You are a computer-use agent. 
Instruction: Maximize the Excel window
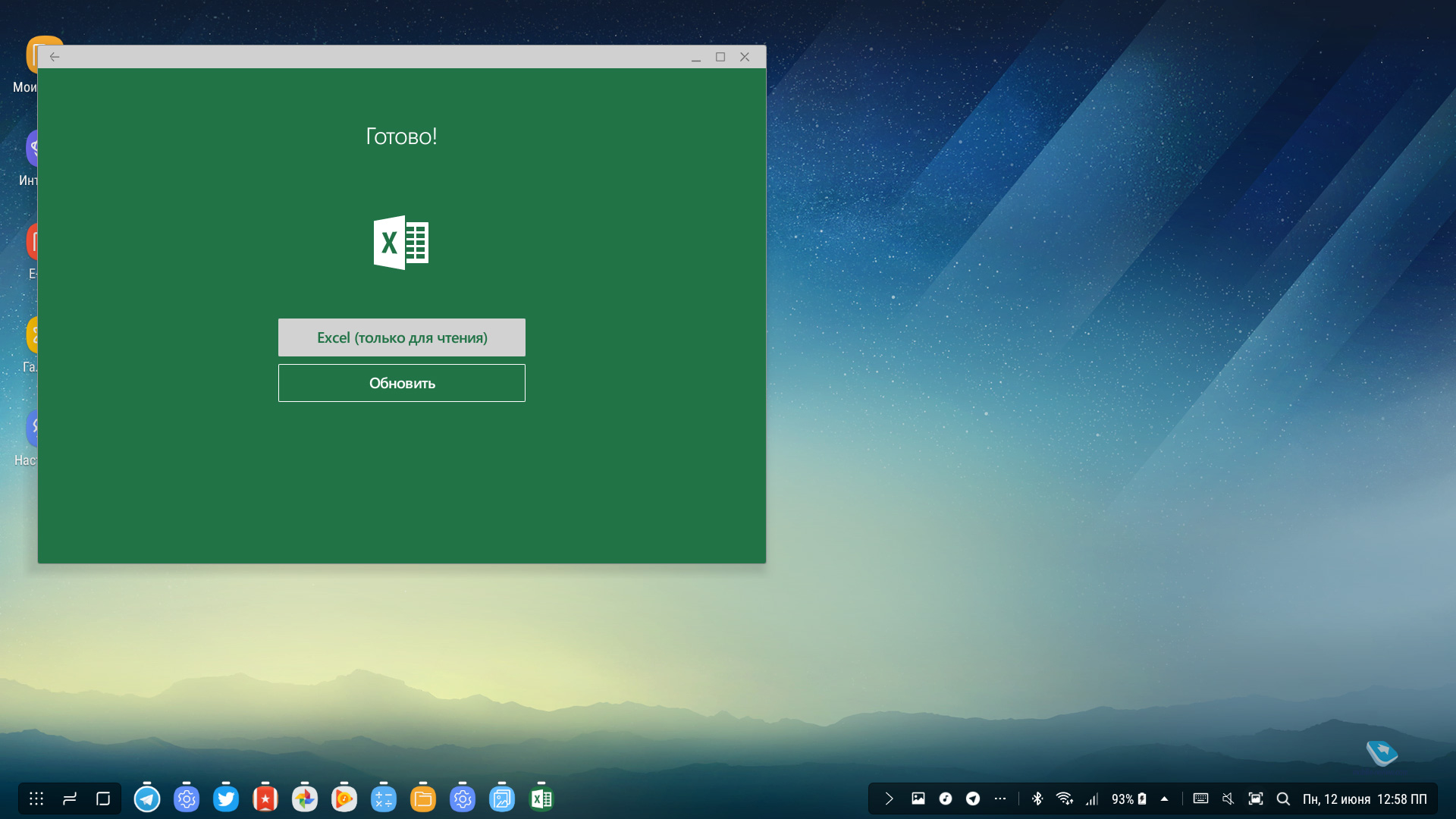(x=720, y=57)
